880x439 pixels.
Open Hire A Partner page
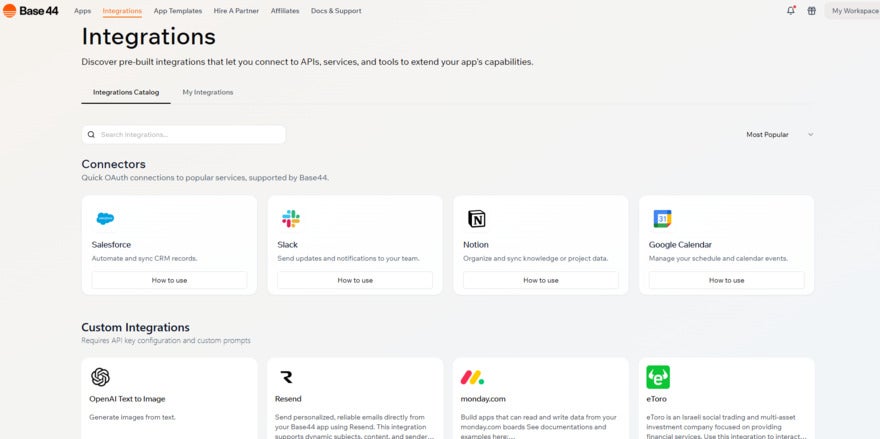[236, 11]
